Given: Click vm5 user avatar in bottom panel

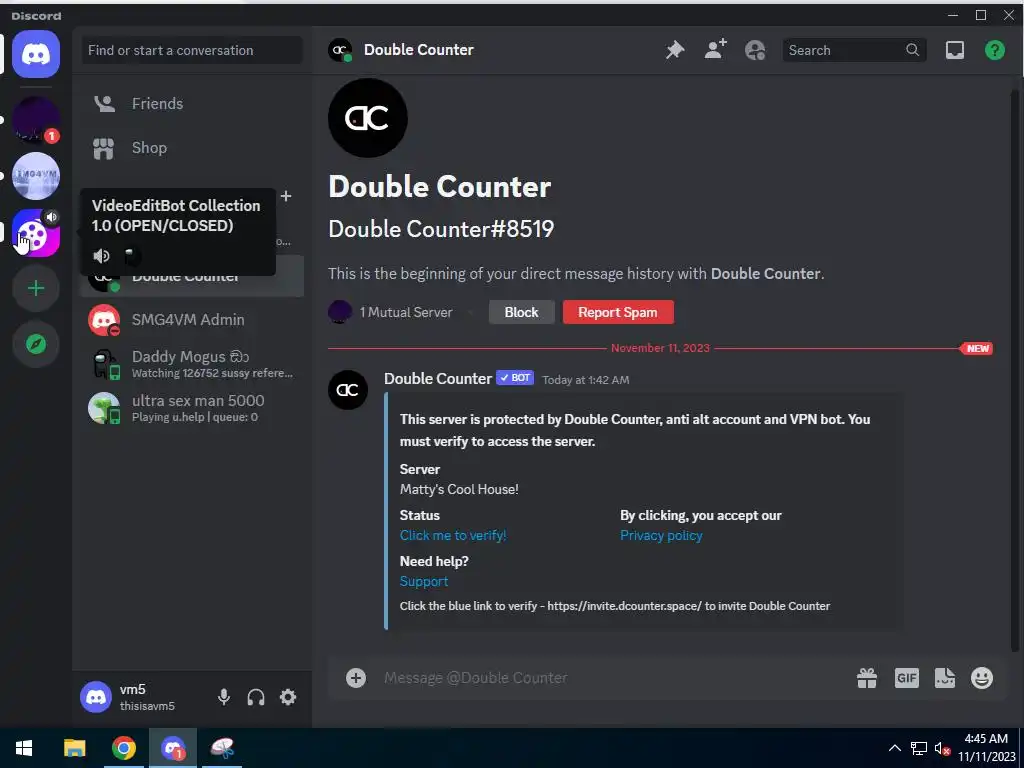Looking at the screenshot, I should coord(96,697).
